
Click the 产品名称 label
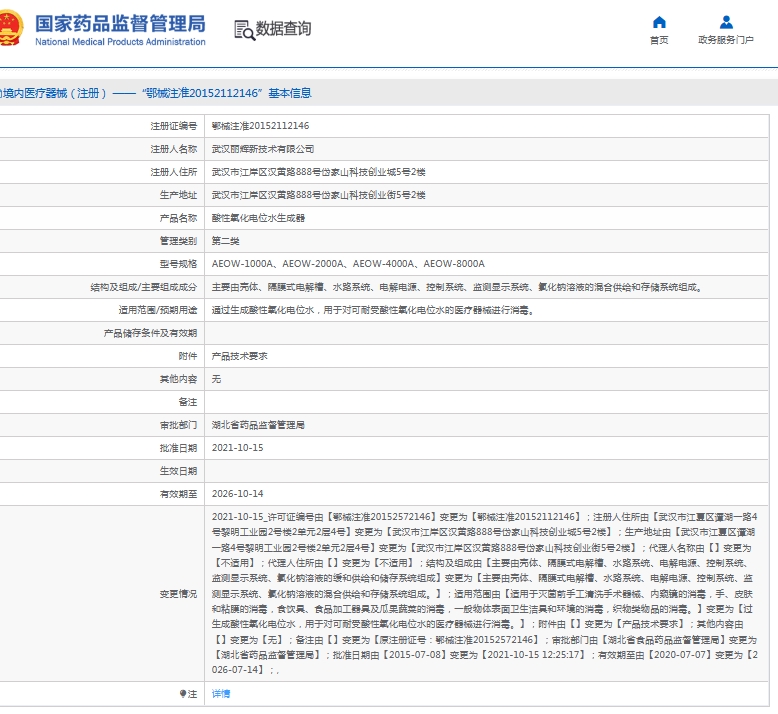click(x=178, y=218)
